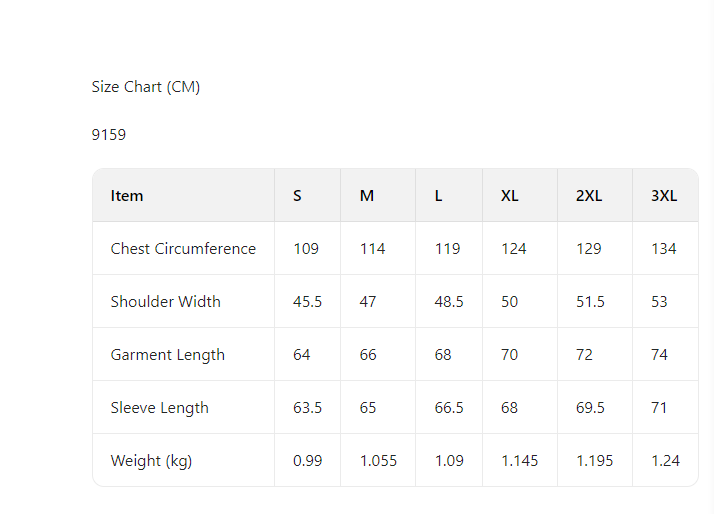This screenshot has width=714, height=514.
Task: Click the Weight (kg) row label
Action: point(151,461)
